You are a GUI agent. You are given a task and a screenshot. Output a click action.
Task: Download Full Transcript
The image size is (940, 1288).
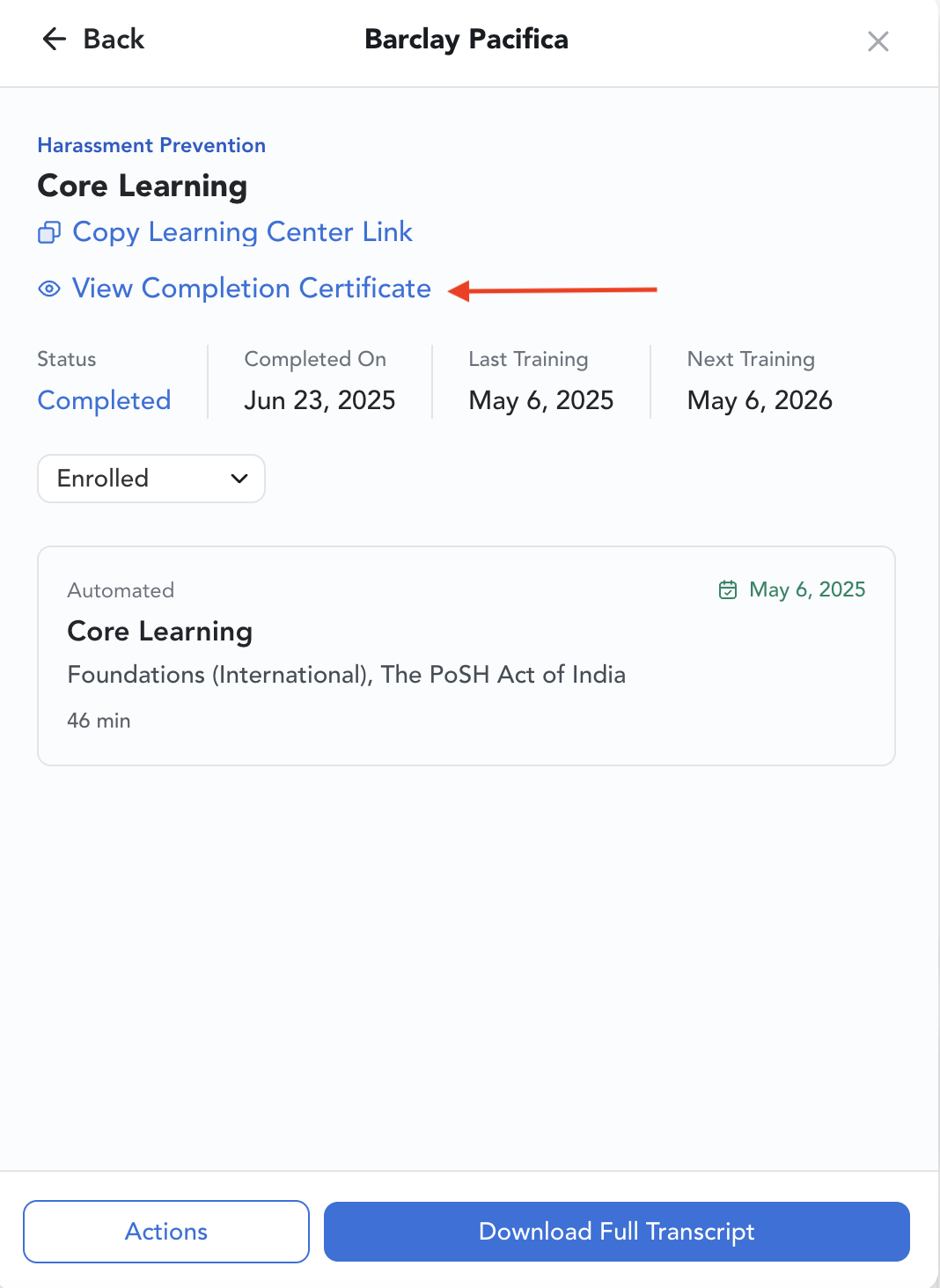[x=616, y=1232]
